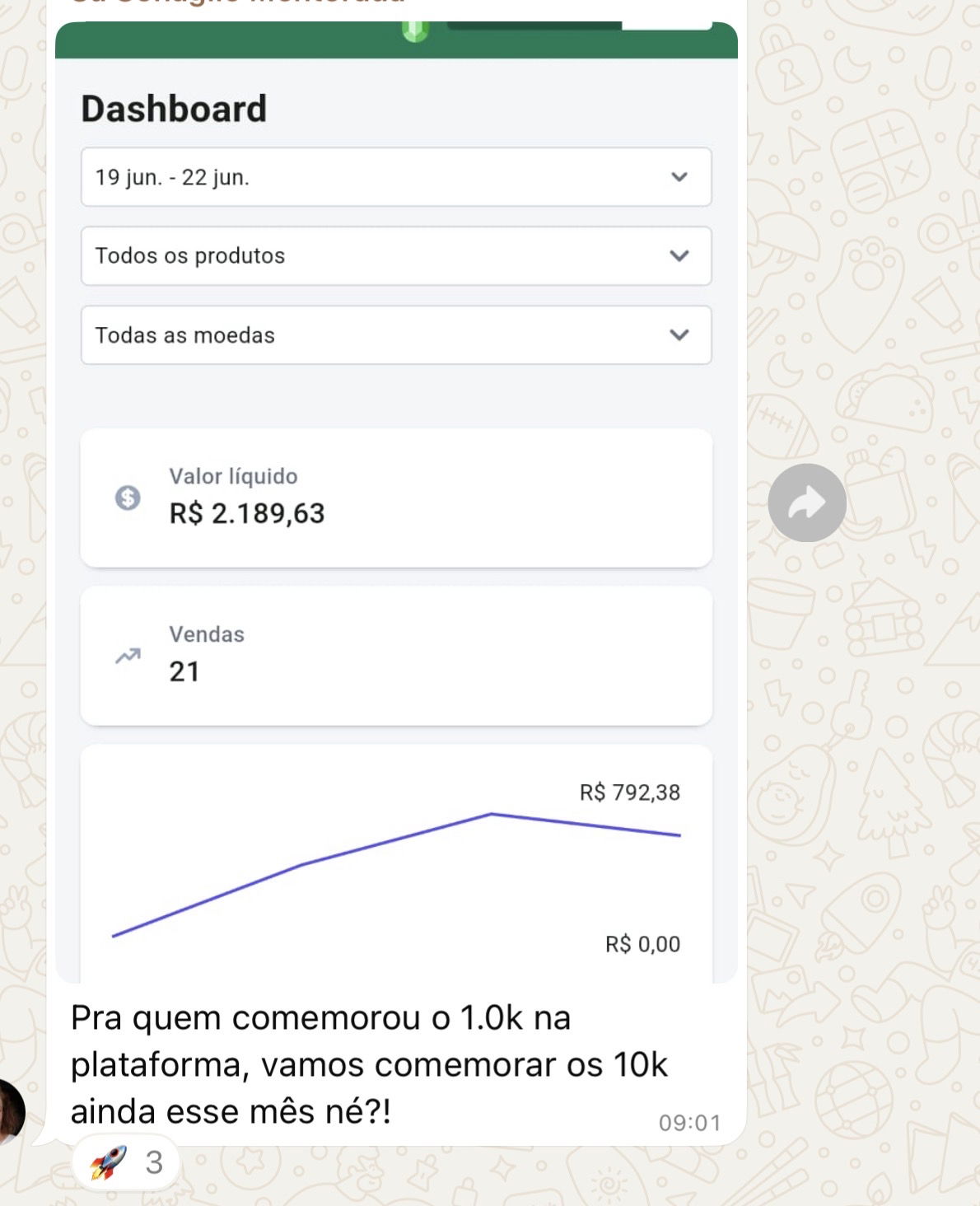Expand the Todos os produtos dropdown
The height and width of the screenshot is (1206, 980).
tap(396, 256)
